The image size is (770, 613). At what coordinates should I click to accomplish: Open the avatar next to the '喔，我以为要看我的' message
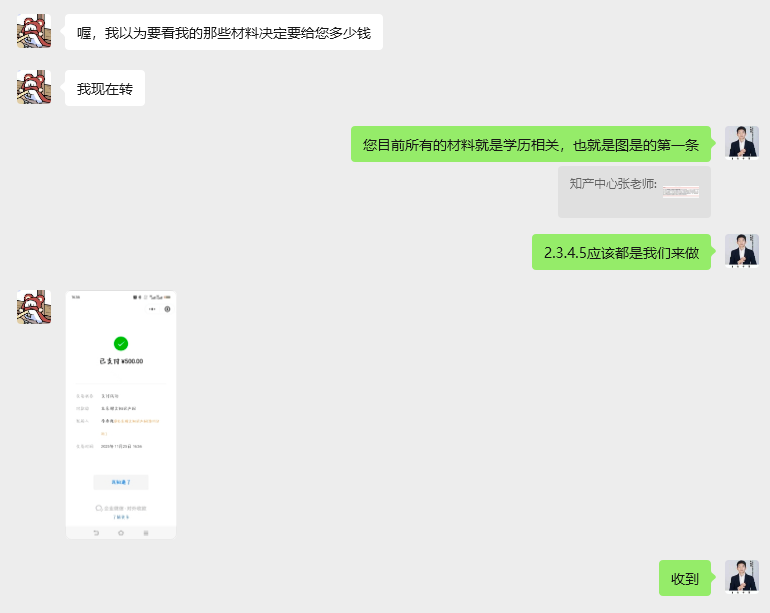(34, 32)
